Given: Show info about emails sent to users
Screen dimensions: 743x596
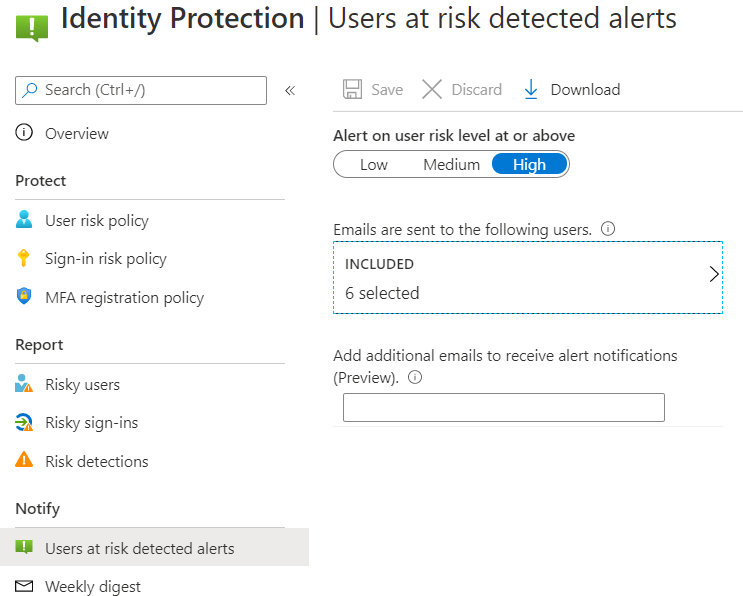Looking at the screenshot, I should click(608, 229).
